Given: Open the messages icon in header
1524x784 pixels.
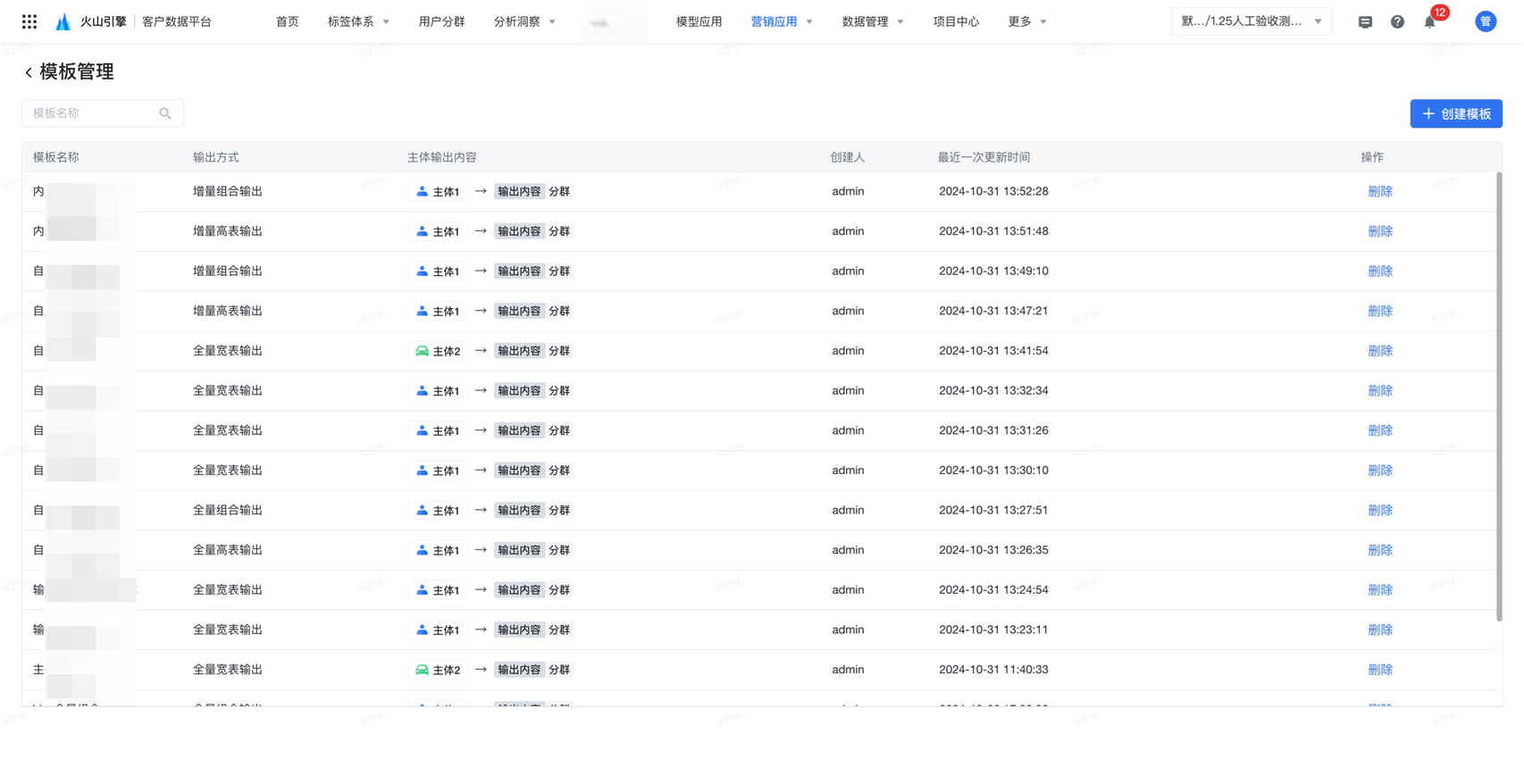Looking at the screenshot, I should 1365,21.
